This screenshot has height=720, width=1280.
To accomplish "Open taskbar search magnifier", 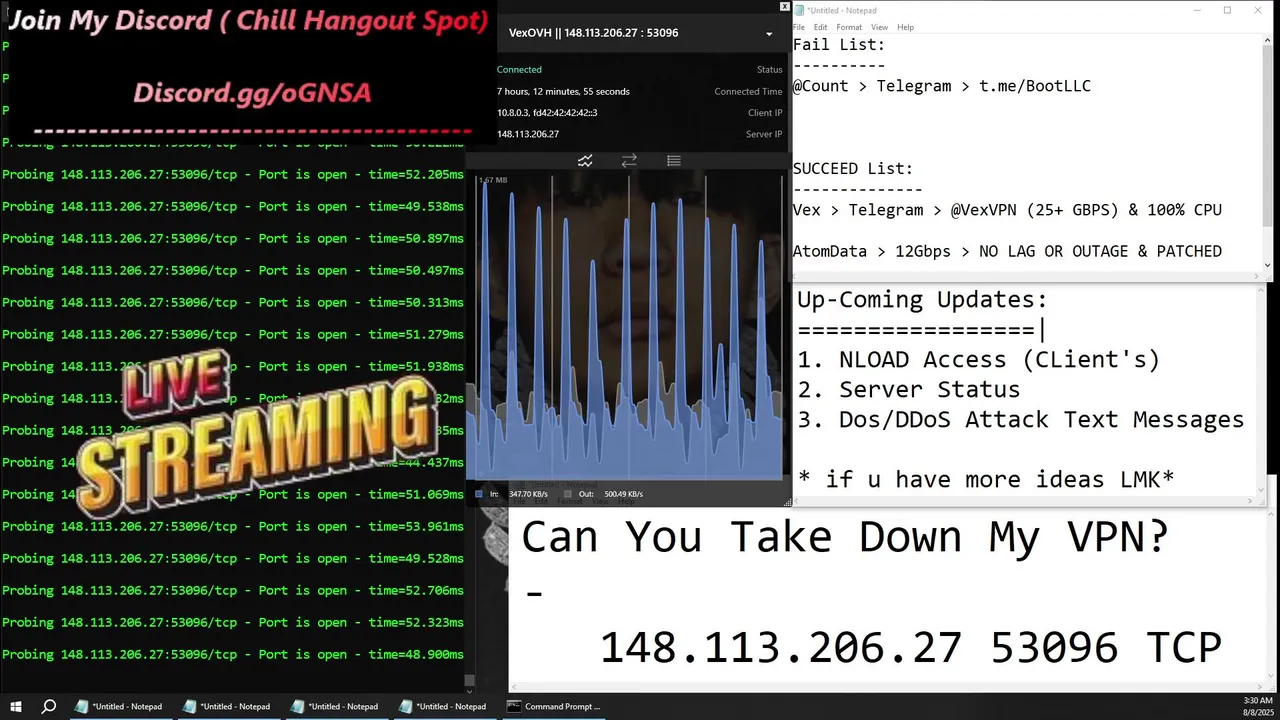I will pos(48,706).
